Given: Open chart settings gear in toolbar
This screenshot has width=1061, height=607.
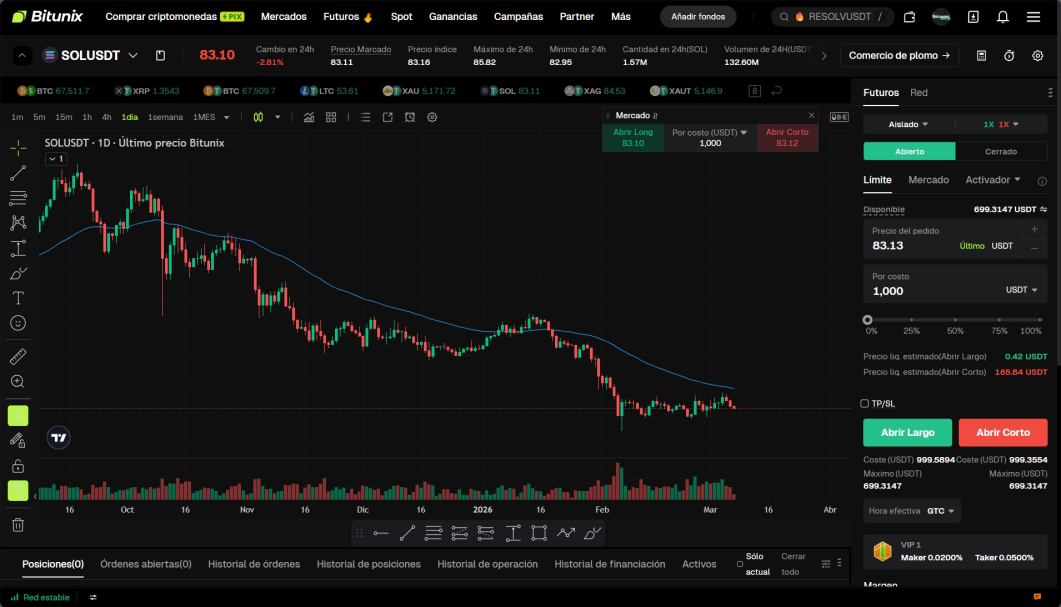Looking at the screenshot, I should (432, 117).
